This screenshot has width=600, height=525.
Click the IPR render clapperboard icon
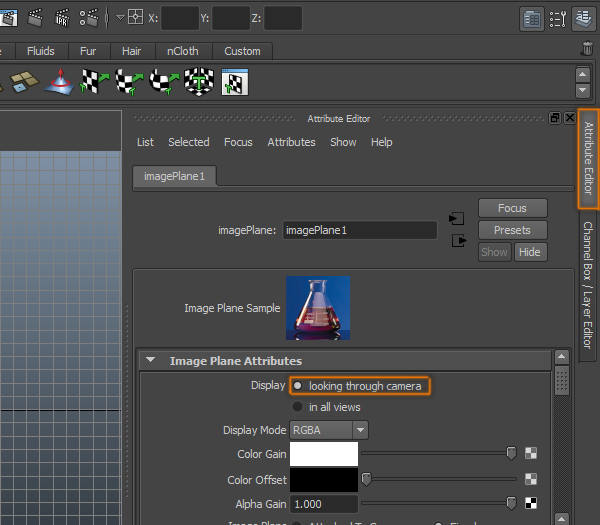tap(62, 18)
